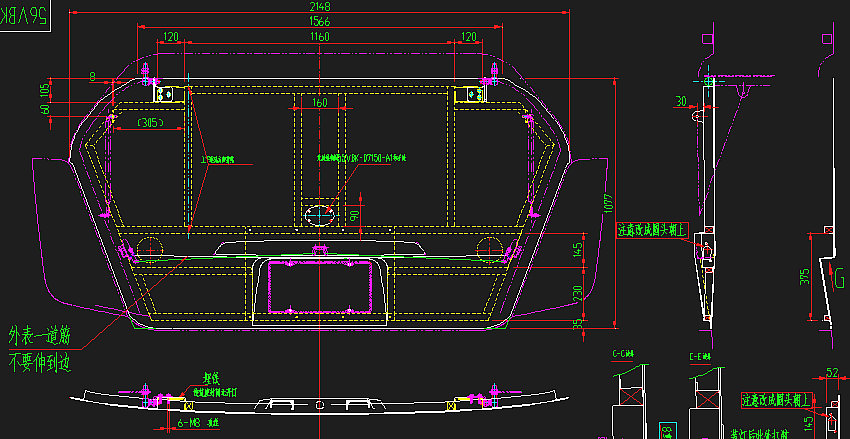Pick the top-left yellow hinge bracket
850x439 pixels.
(165, 93)
